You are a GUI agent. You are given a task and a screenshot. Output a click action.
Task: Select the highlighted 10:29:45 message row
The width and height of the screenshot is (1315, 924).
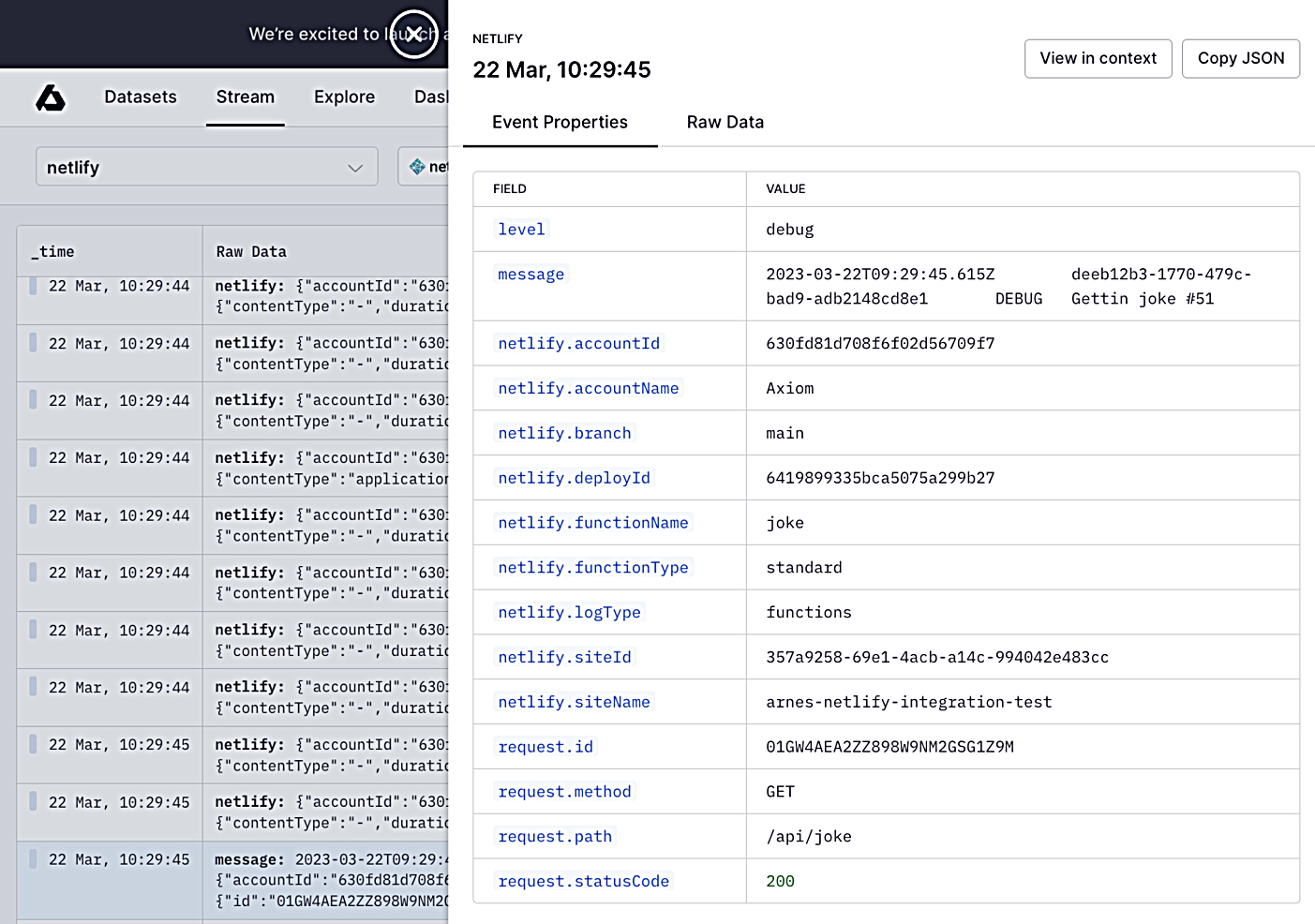pos(232,880)
